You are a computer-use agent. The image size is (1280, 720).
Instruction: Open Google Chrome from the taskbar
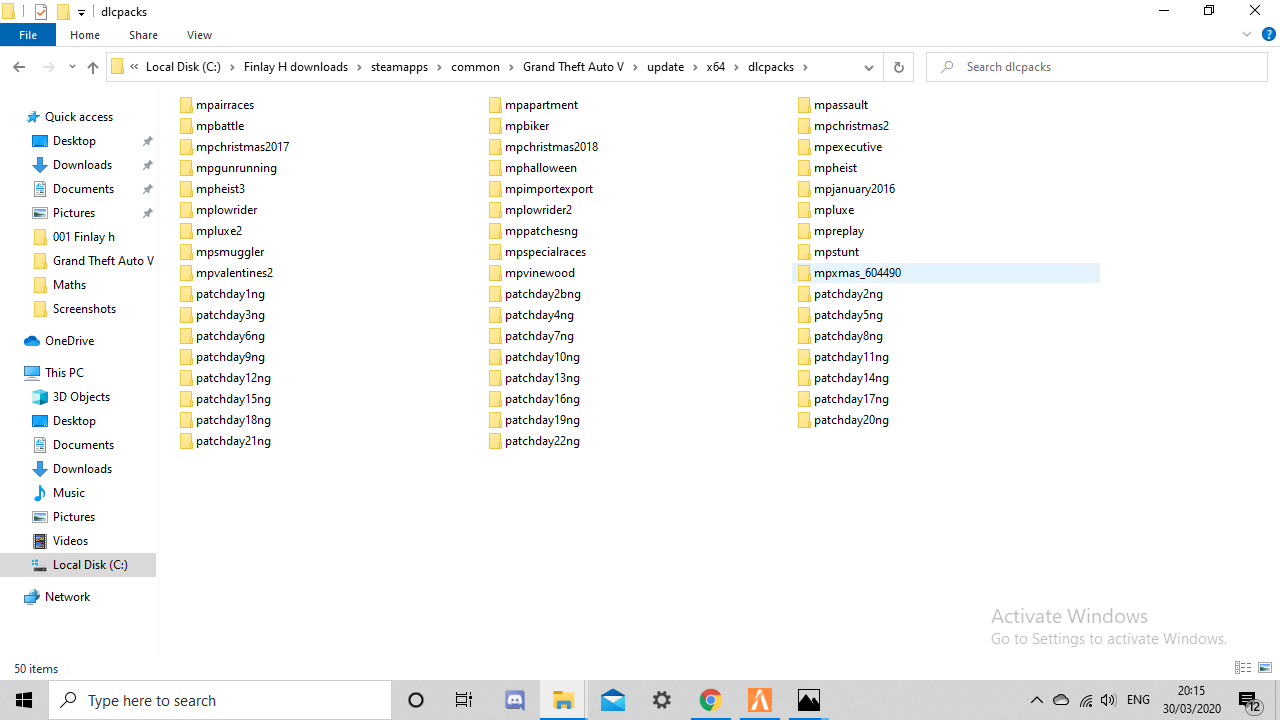pos(710,700)
